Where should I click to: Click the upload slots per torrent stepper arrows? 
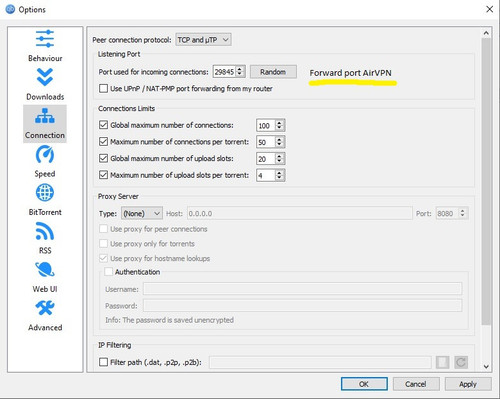click(x=279, y=175)
